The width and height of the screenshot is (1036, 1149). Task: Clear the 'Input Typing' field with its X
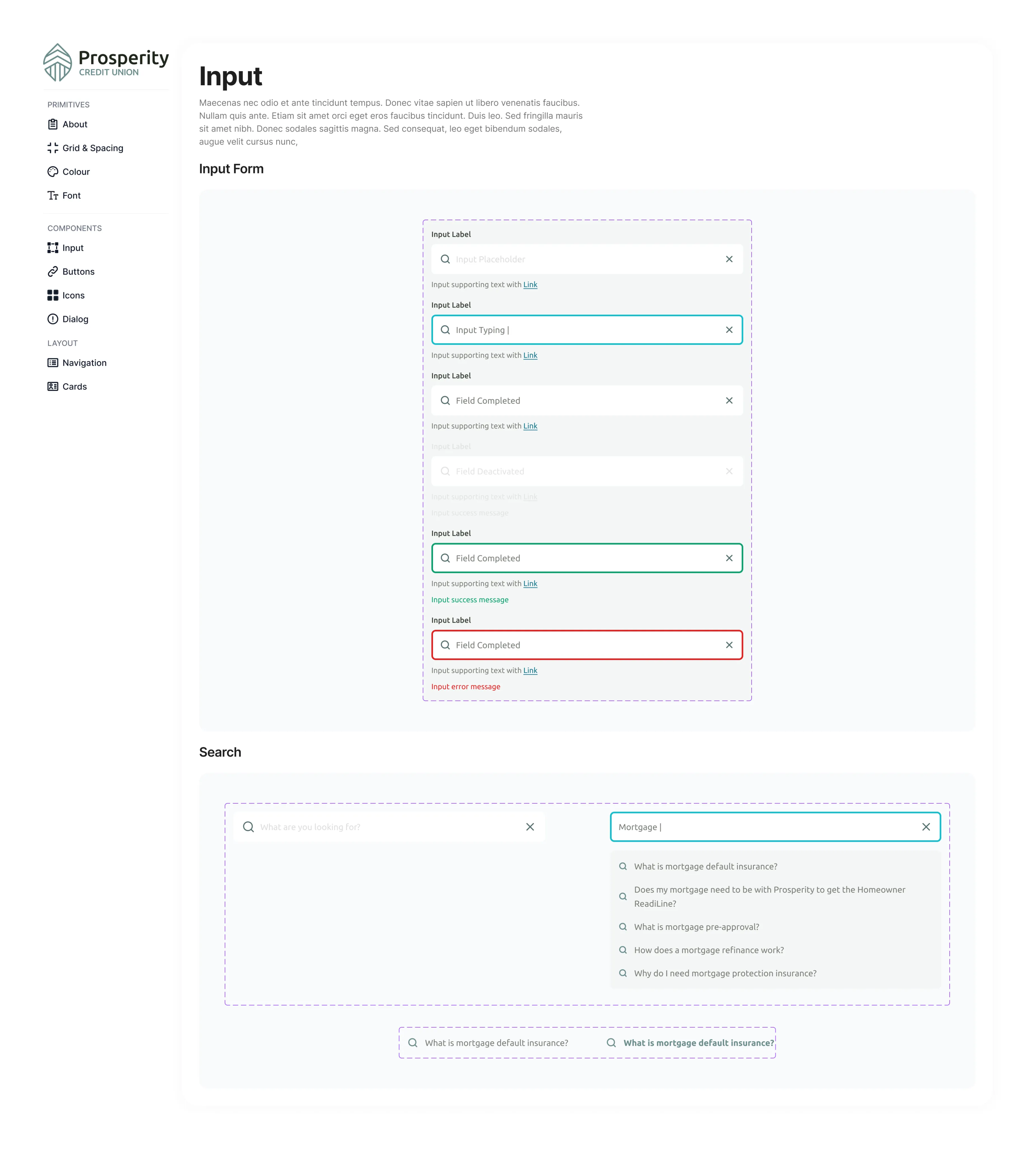pos(729,330)
